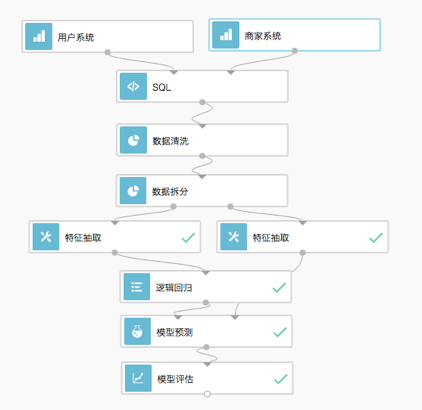Click the flask icon of 模型预测 node
Viewport: 422px width, 410px height.
137,331
